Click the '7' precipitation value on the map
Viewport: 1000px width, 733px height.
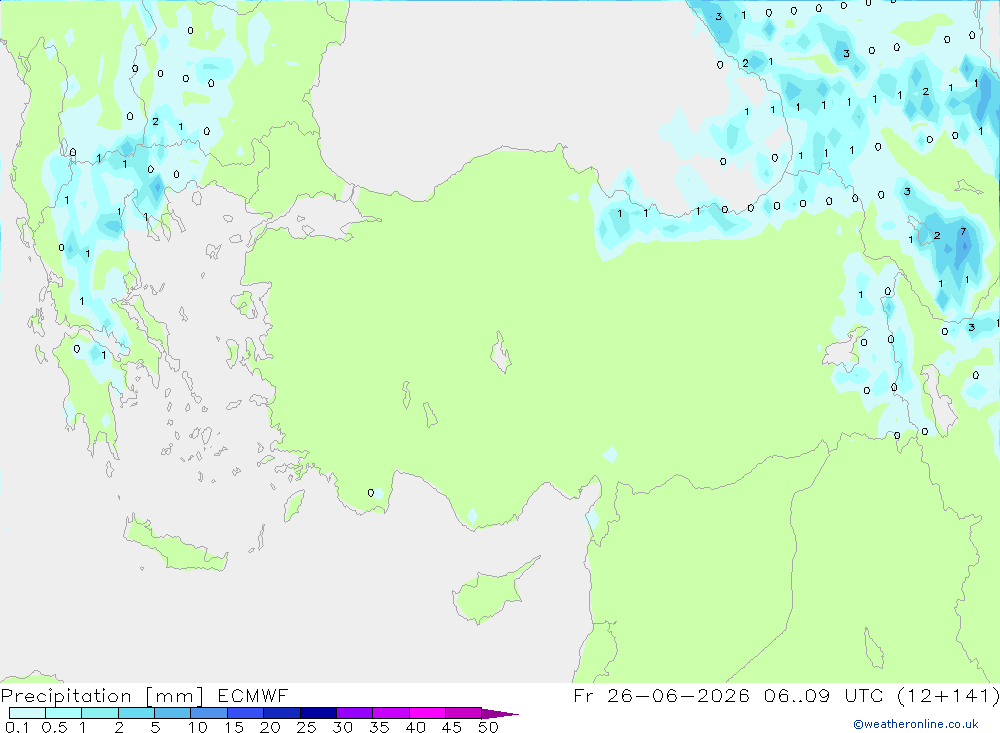[x=963, y=232]
